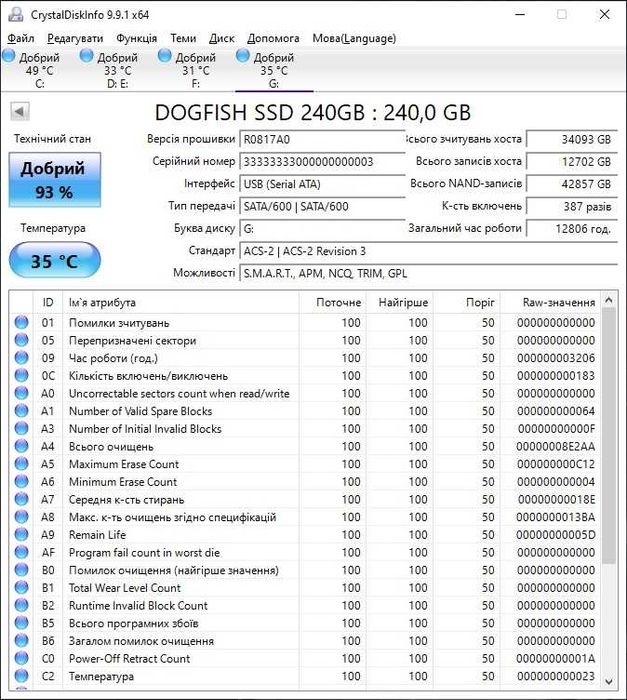
Task: Click total host writes value 12702 GB
Action: [x=572, y=162]
